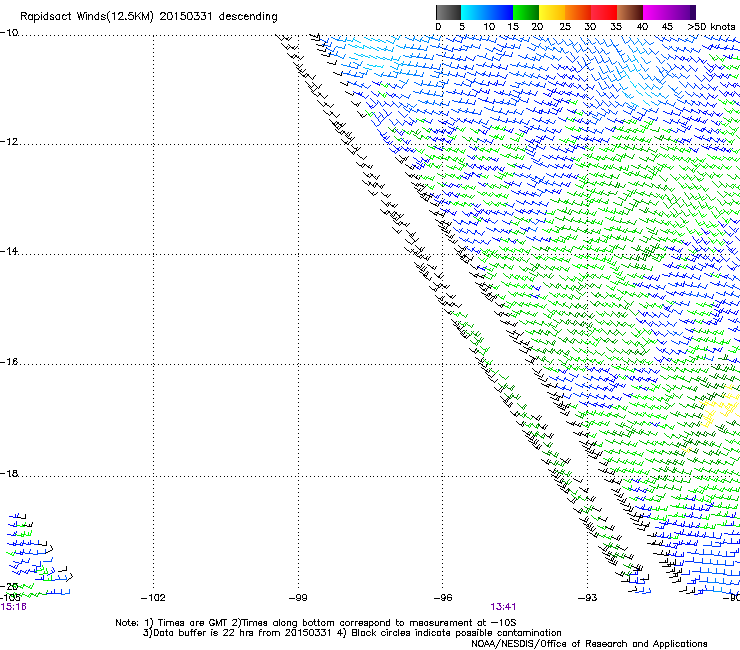This screenshot has height=650, width=740.
Task: Click the 'Data buffer is 22 hrs' note line
Action: 352,633
